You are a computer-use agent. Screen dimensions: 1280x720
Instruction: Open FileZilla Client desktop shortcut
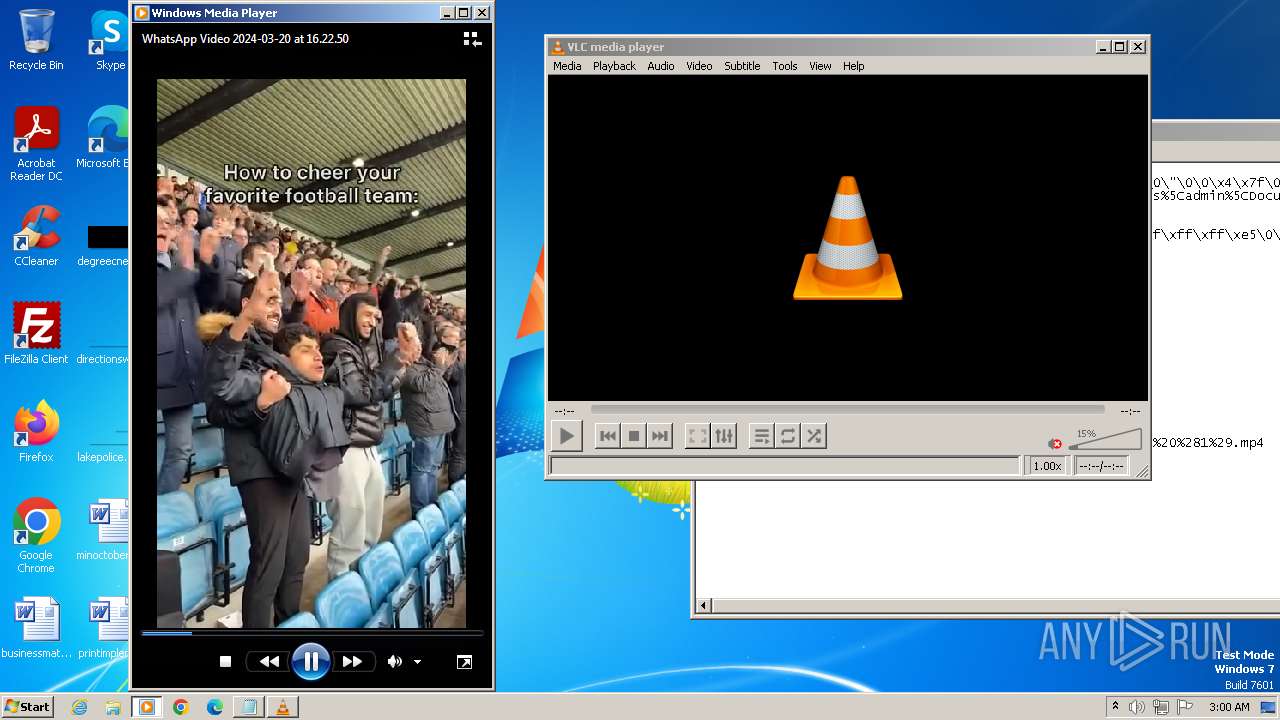36,333
